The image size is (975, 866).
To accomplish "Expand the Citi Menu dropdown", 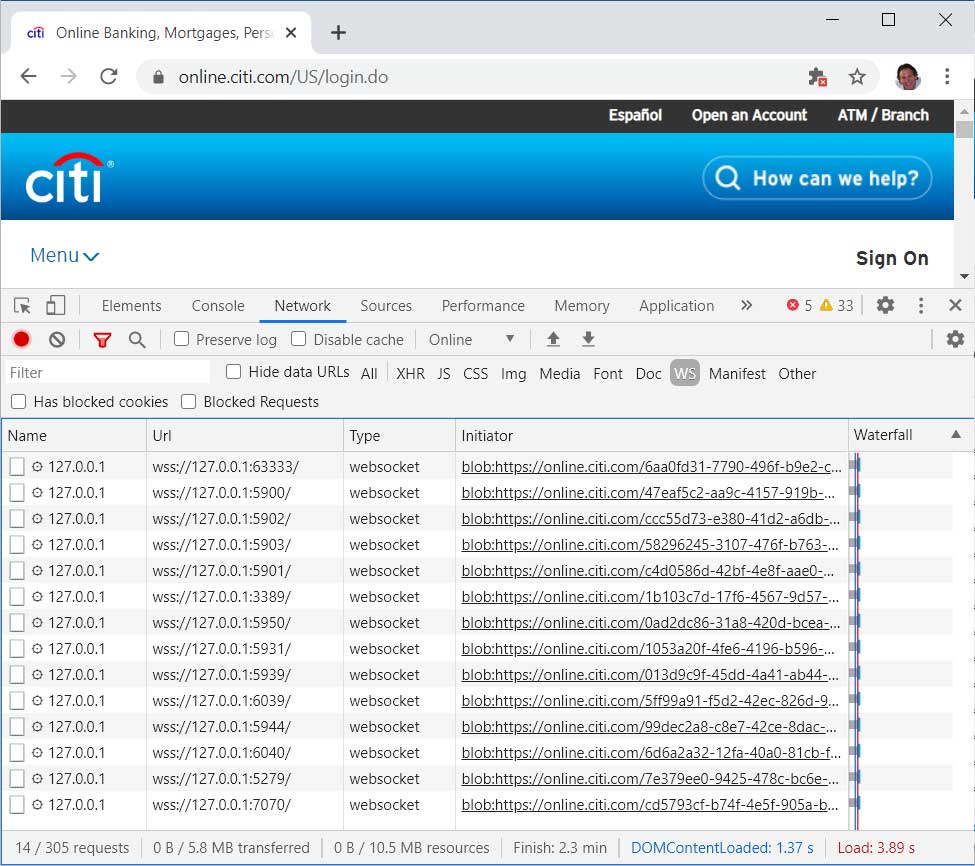I will tap(65, 256).
